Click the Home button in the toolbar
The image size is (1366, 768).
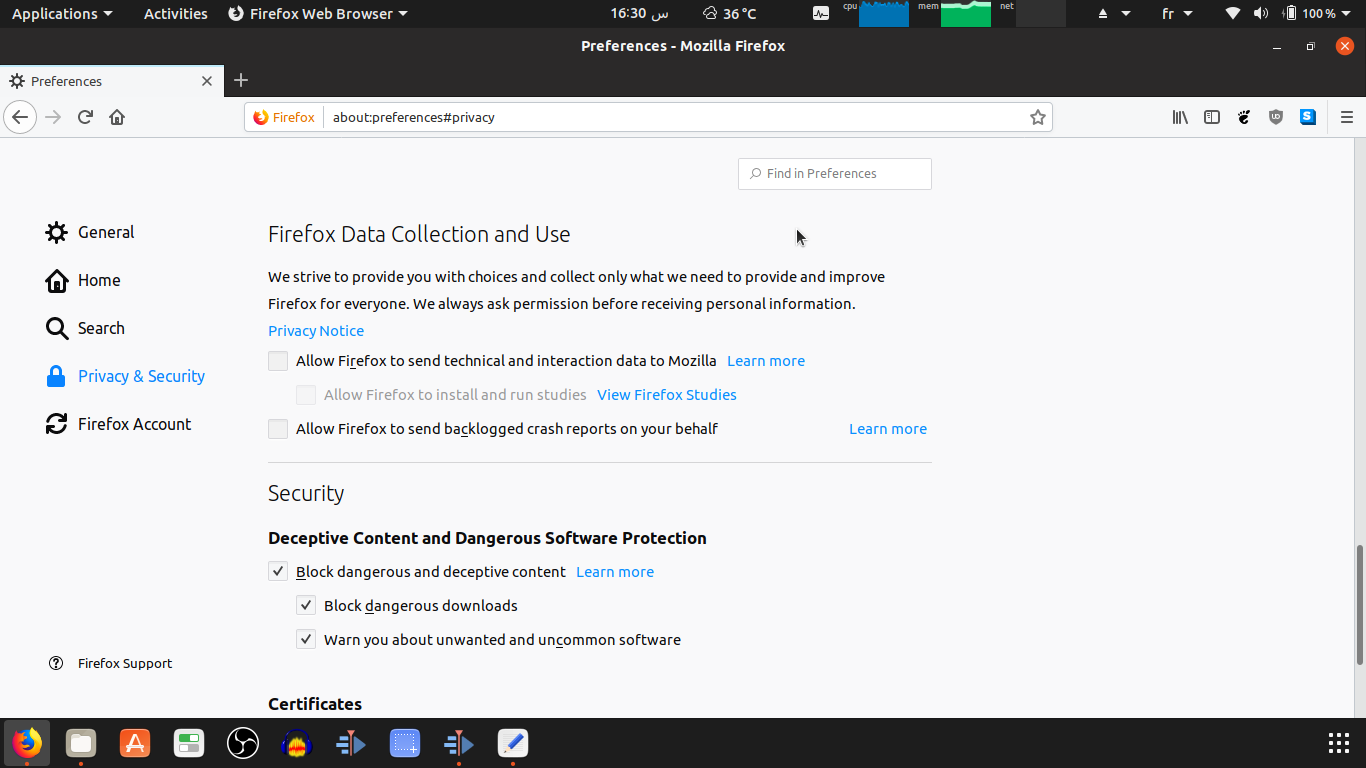117,117
